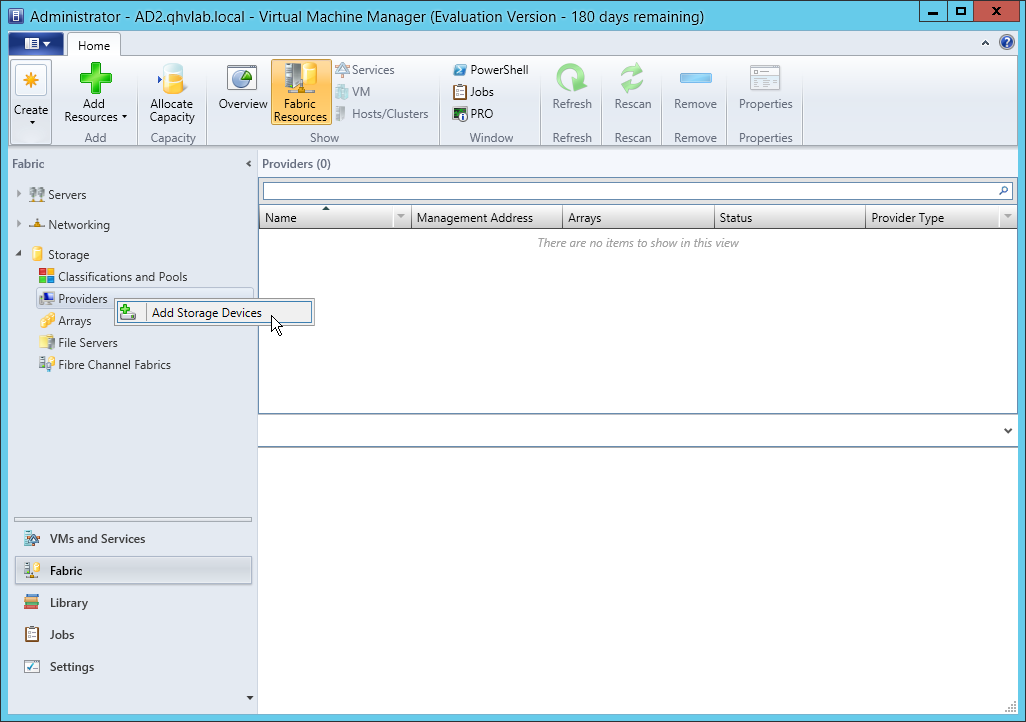The width and height of the screenshot is (1026, 722).
Task: Launch PowerShell from the Window group
Action: point(490,70)
